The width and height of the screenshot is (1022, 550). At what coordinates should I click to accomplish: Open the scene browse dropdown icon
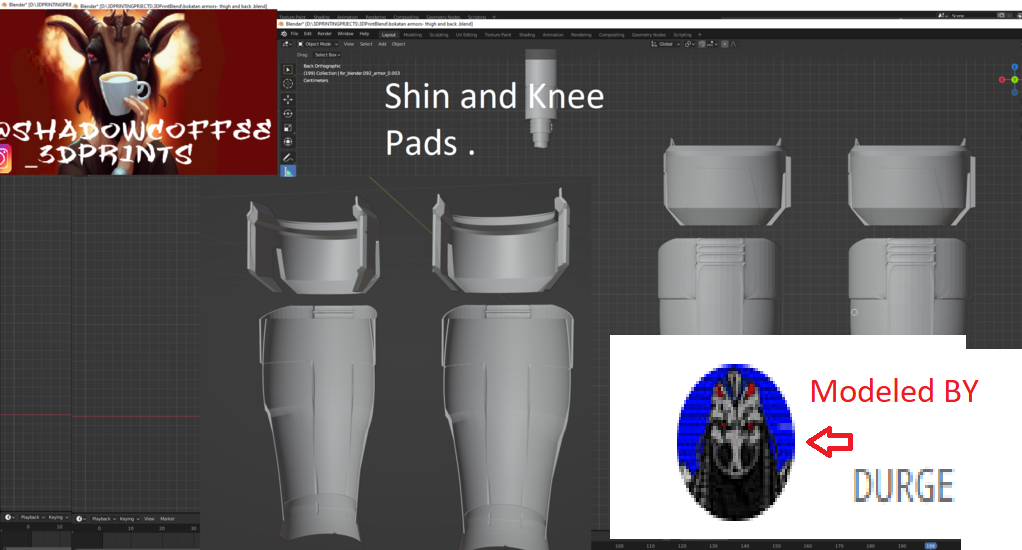pyautogui.click(x=944, y=16)
